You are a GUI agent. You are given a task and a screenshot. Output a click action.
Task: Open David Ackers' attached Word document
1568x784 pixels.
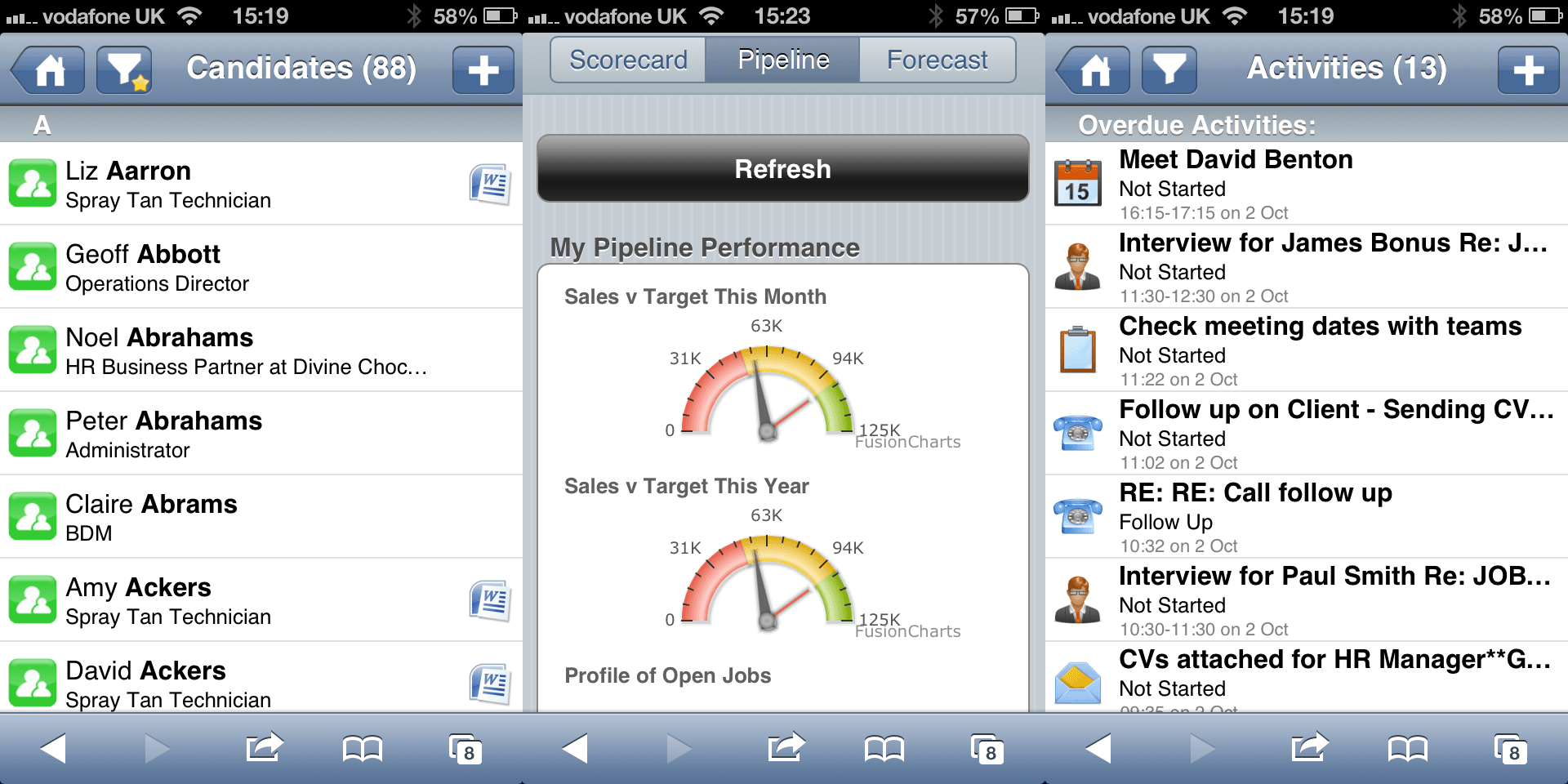(x=489, y=683)
